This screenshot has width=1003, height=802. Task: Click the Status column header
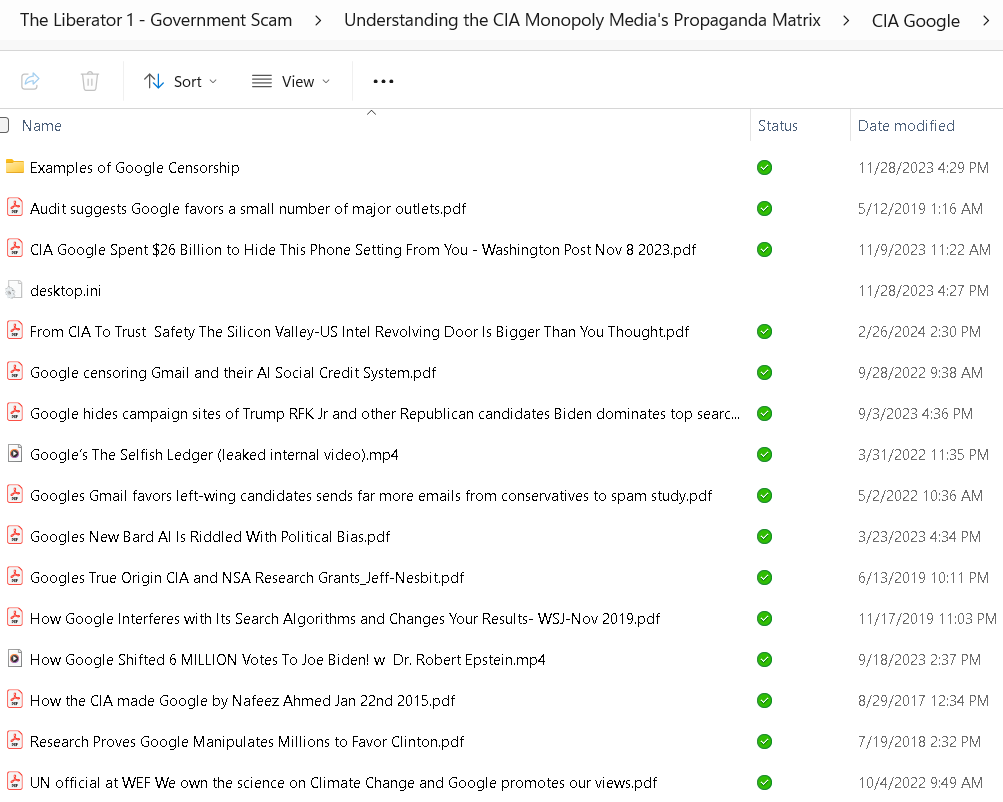point(778,126)
